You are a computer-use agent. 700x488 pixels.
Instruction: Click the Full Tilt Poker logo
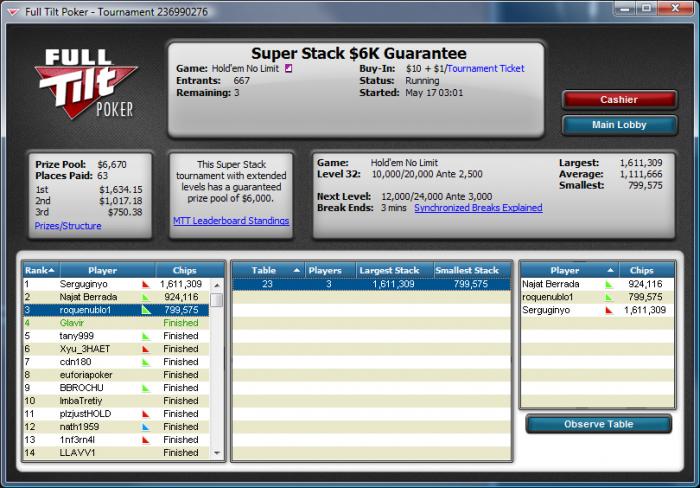tap(86, 83)
